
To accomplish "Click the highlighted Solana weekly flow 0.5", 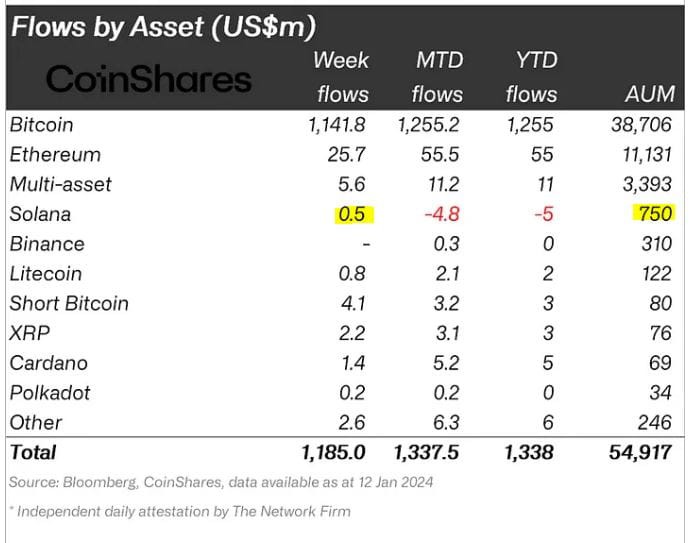I will coord(354,215).
